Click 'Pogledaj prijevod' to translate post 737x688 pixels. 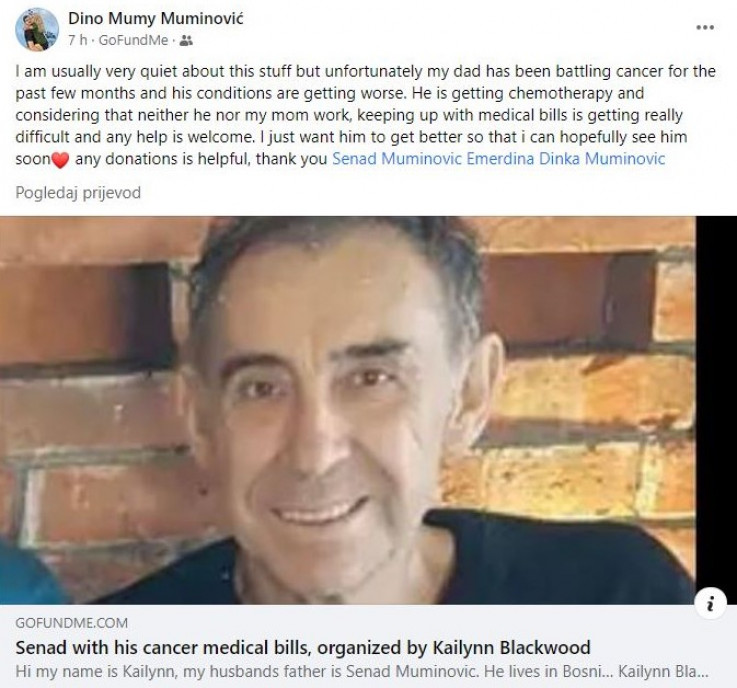tap(78, 193)
